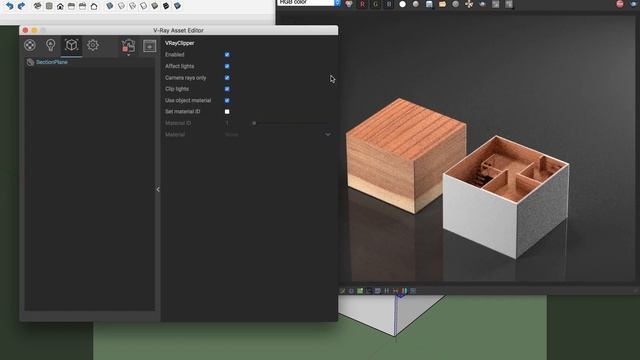Screen dimensions: 640x360
Task: Click the VRayClipper heading text
Action: (180, 43)
